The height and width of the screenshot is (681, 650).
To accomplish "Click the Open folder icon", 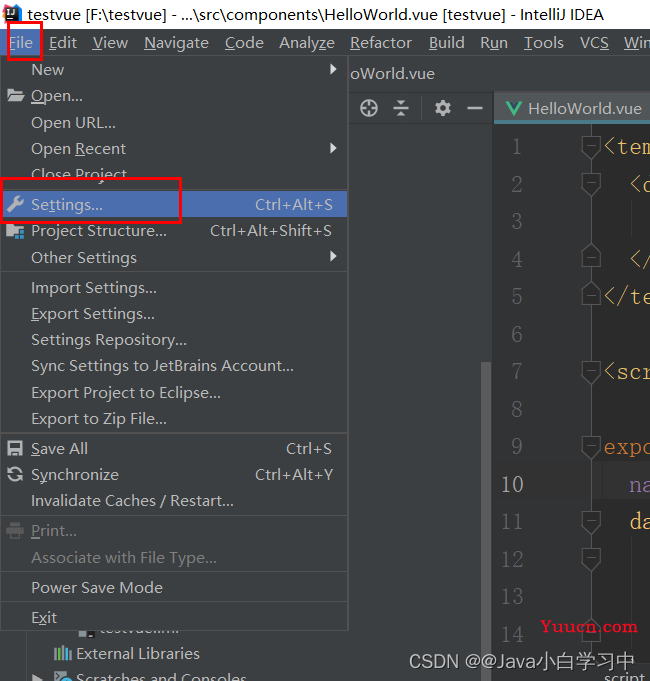I will point(15,96).
